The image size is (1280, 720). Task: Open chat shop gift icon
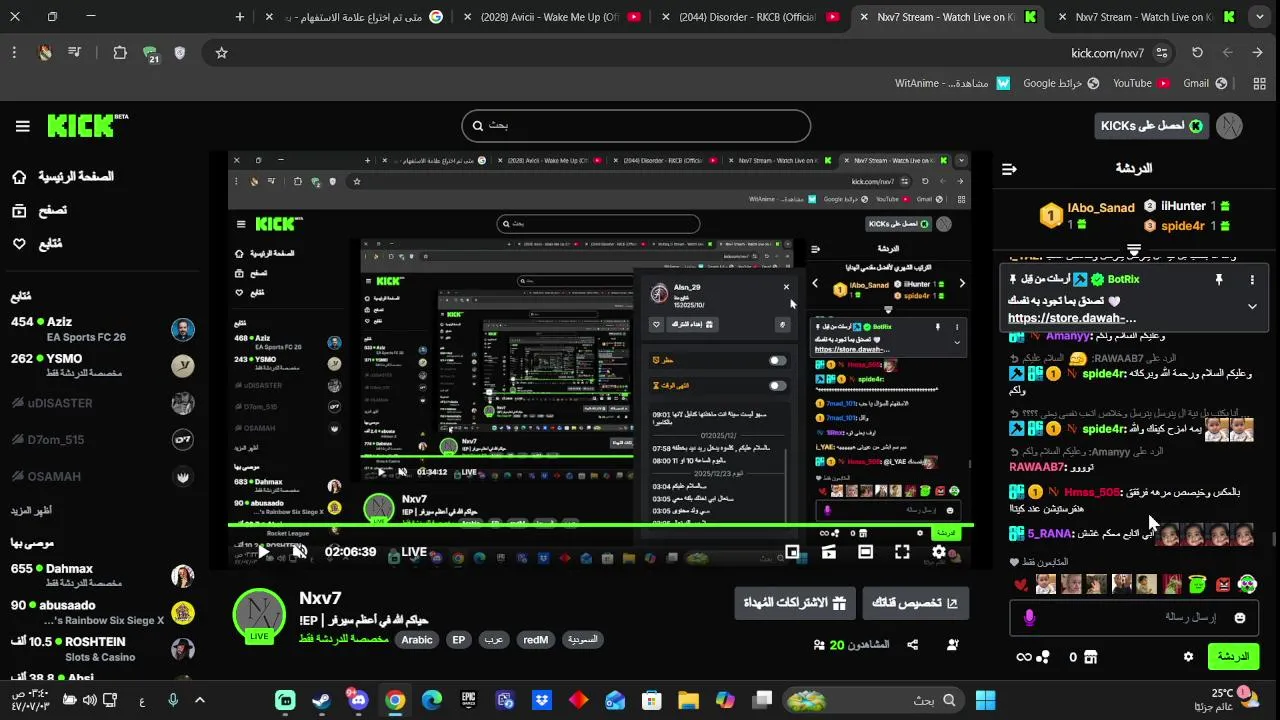click(1091, 657)
